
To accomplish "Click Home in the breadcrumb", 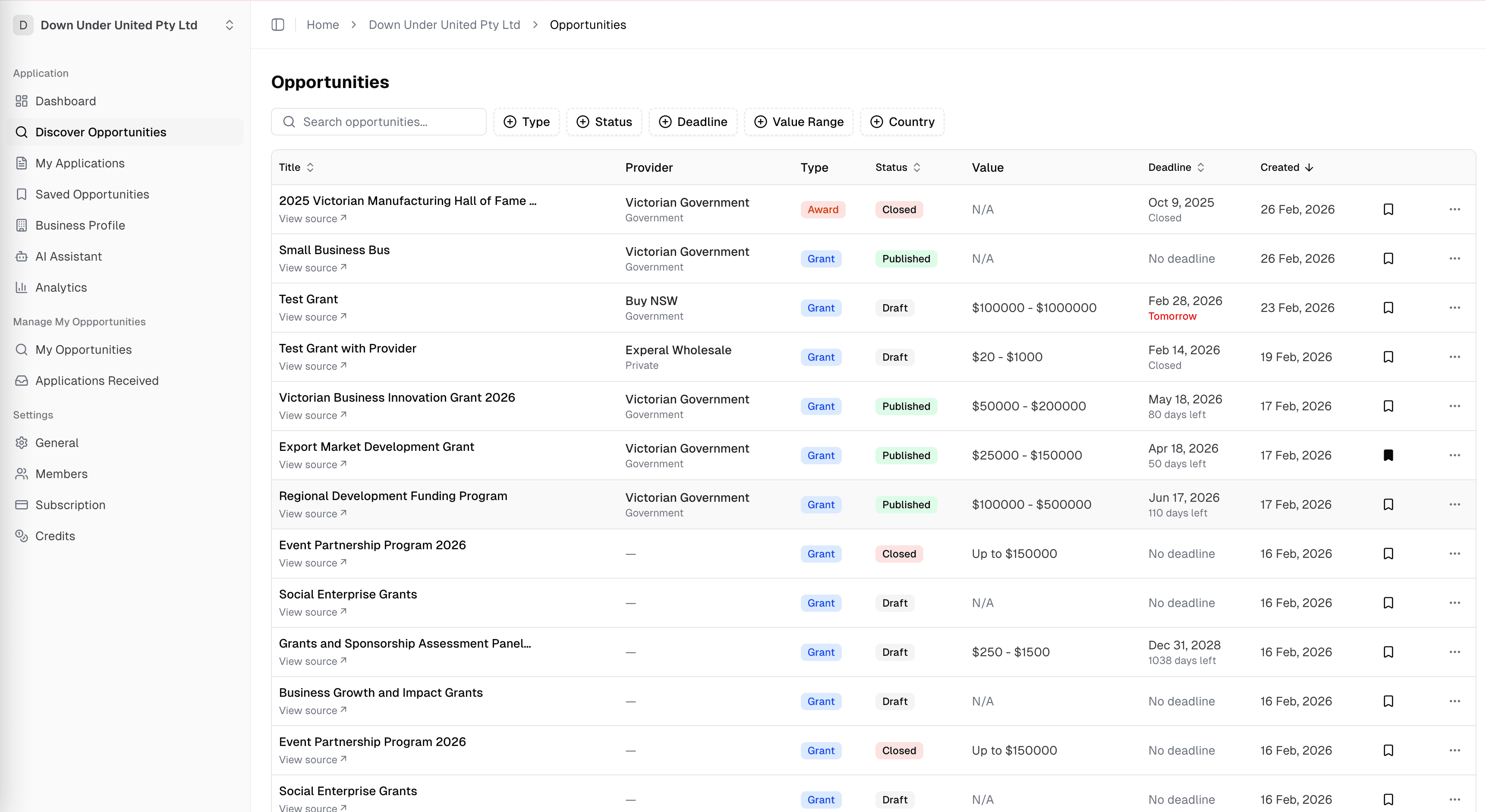I will click(x=322, y=25).
